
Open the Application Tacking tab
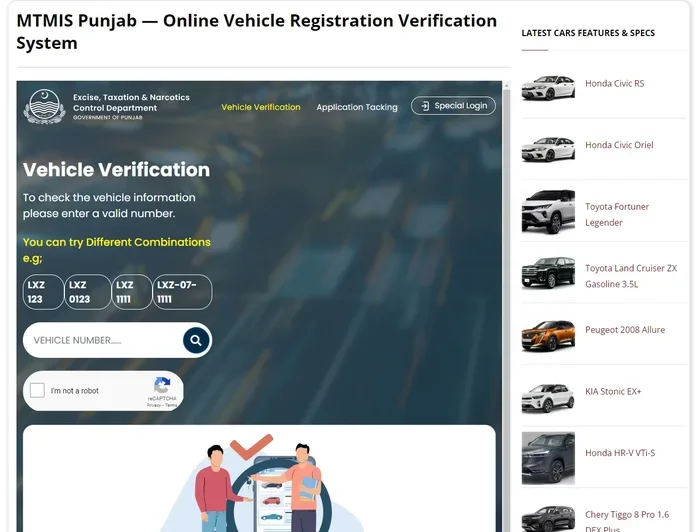[357, 107]
